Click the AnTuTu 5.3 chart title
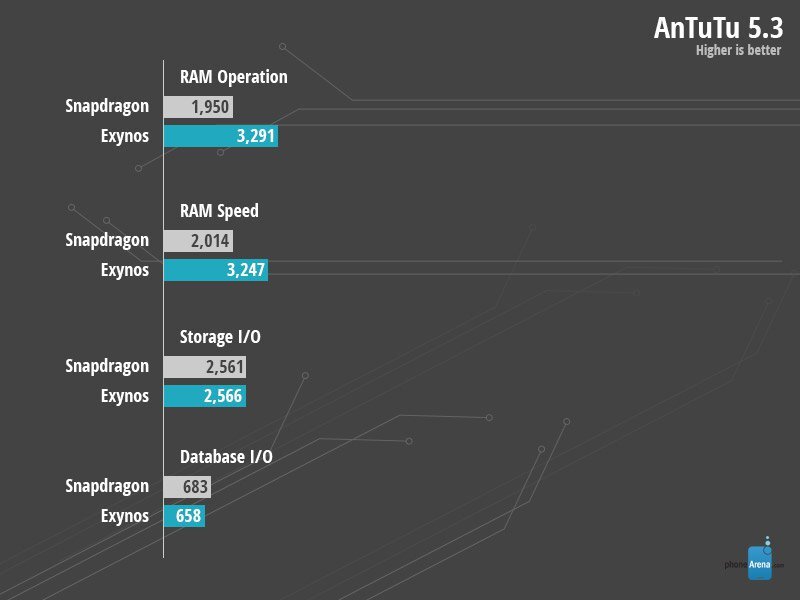 pyautogui.click(x=718, y=27)
